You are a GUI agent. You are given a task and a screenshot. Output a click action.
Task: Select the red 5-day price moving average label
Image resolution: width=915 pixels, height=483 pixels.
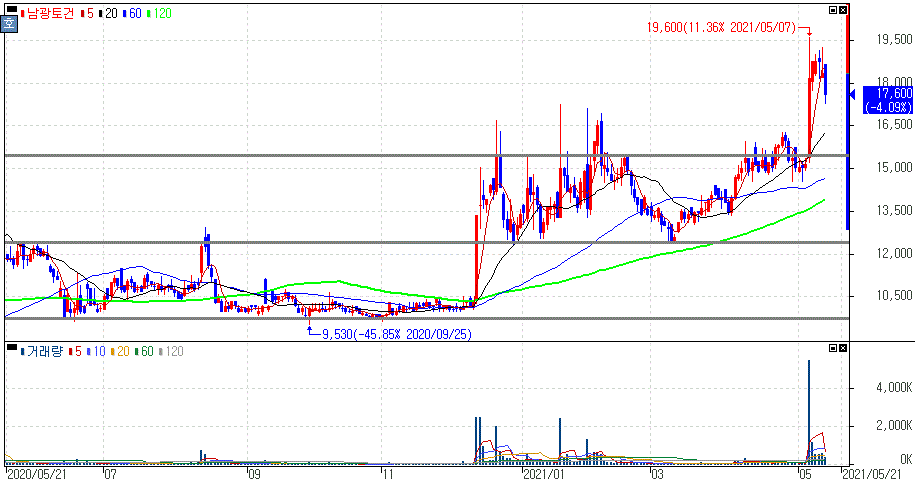pos(88,13)
